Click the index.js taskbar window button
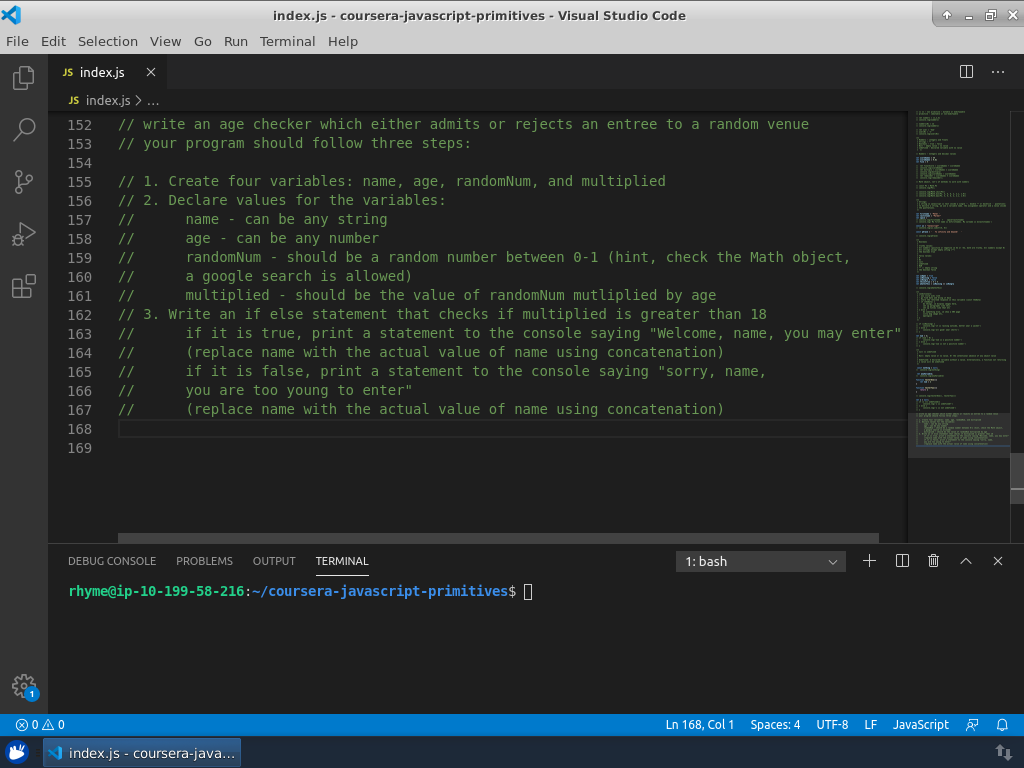The width and height of the screenshot is (1024, 768). [142, 753]
